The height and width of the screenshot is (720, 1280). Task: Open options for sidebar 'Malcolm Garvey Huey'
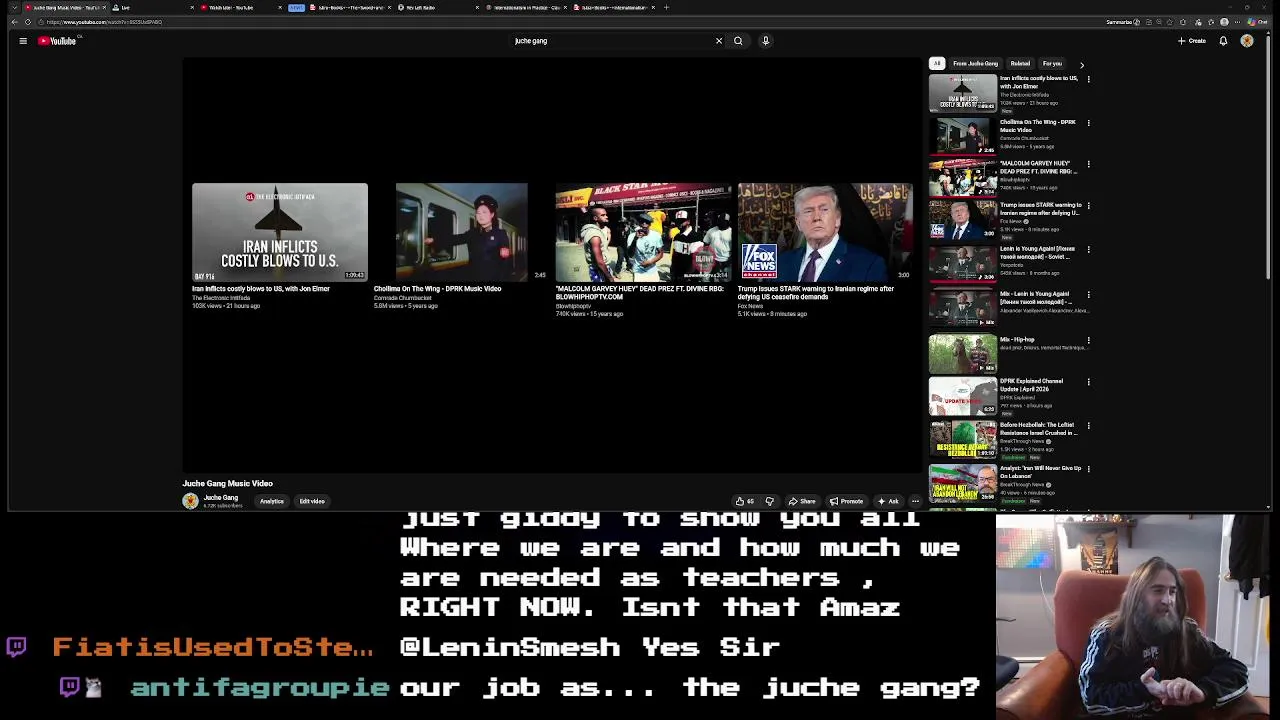[1088, 164]
